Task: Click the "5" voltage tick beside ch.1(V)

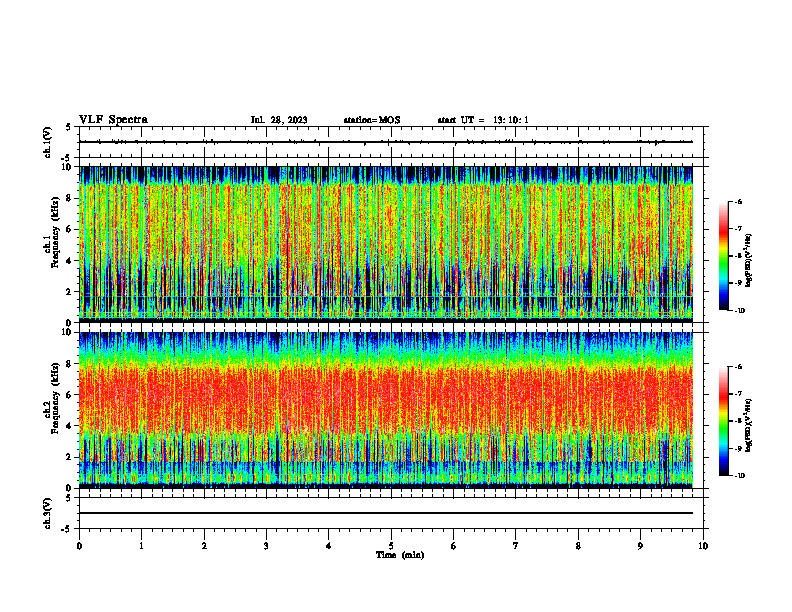Action: (69, 127)
